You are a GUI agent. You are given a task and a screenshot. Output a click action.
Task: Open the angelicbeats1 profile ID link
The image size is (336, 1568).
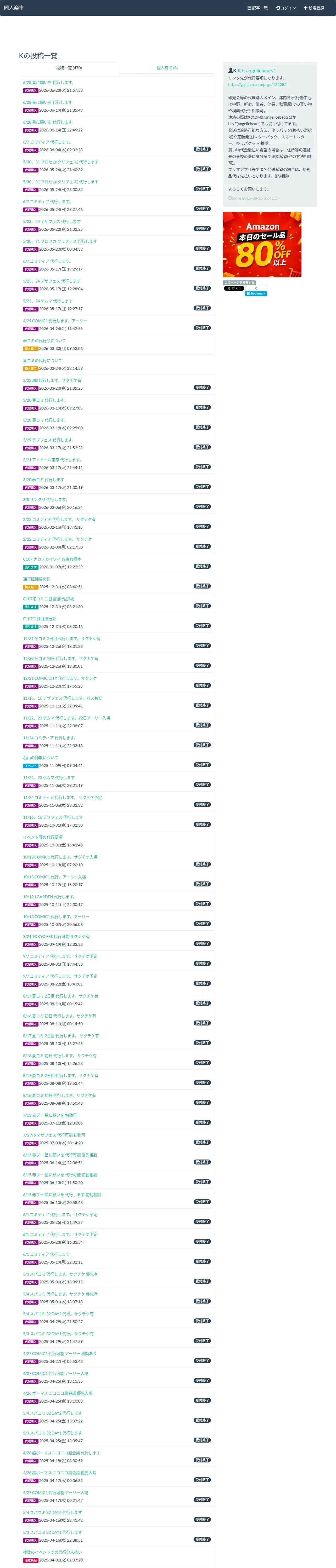pos(261,71)
